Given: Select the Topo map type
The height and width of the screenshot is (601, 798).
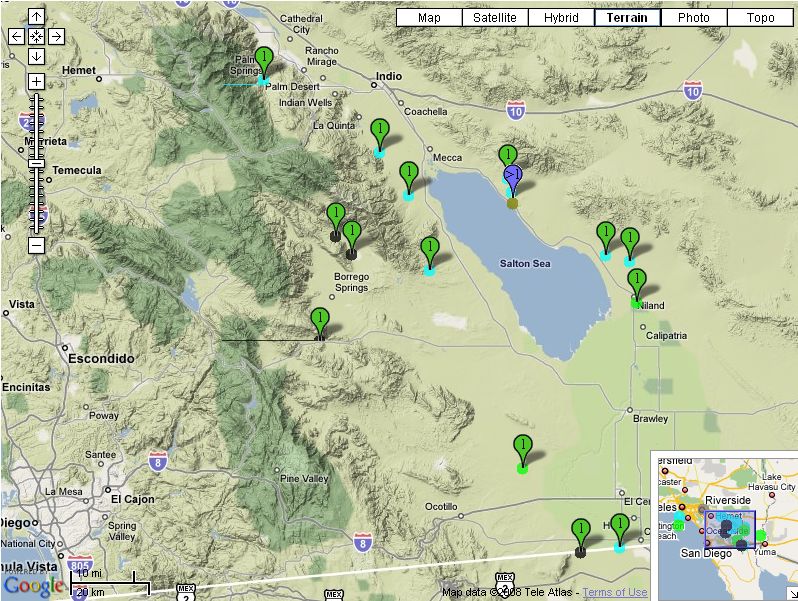Looking at the screenshot, I should 759,17.
